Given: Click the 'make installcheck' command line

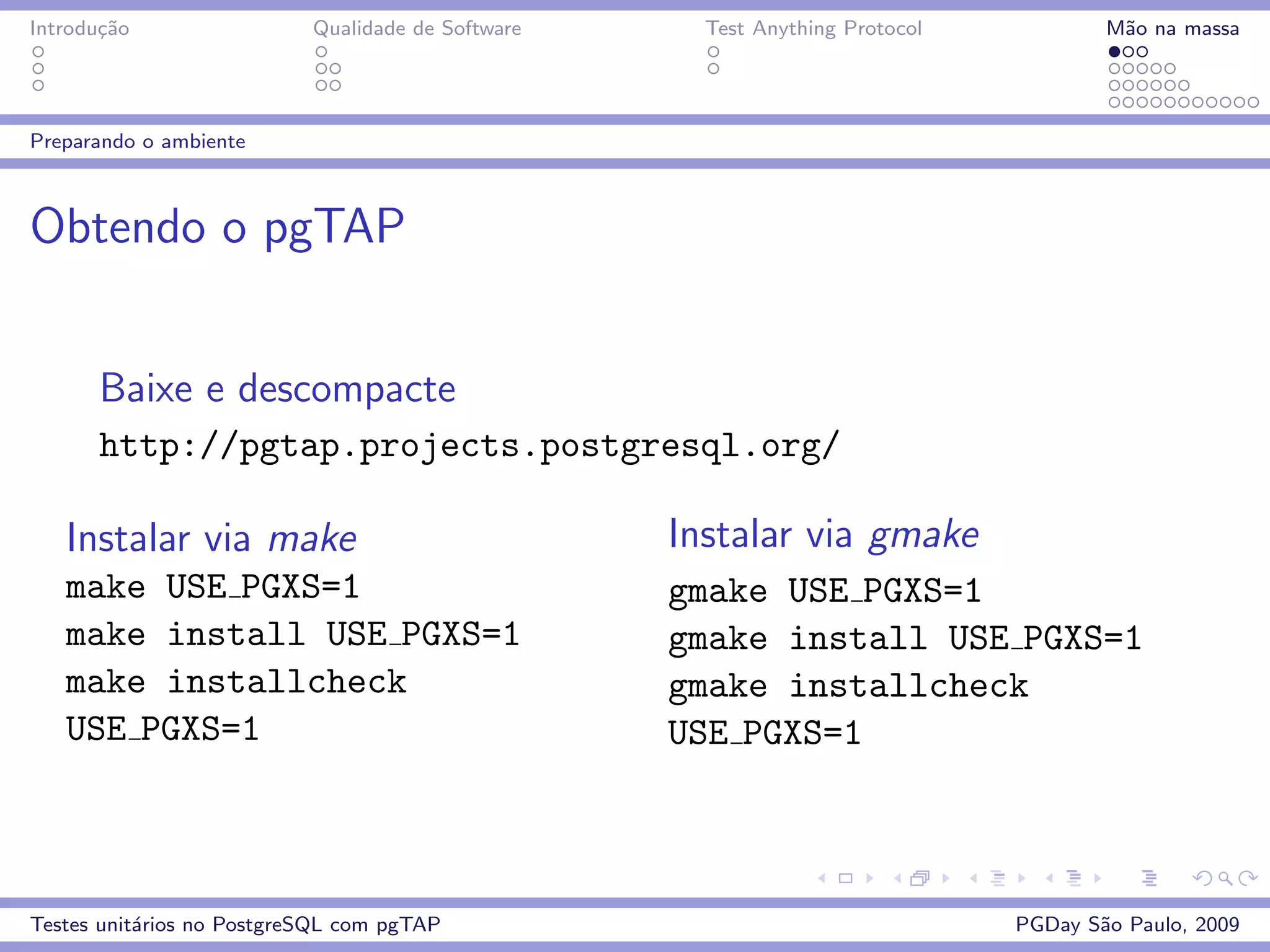Looking at the screenshot, I should 236,682.
